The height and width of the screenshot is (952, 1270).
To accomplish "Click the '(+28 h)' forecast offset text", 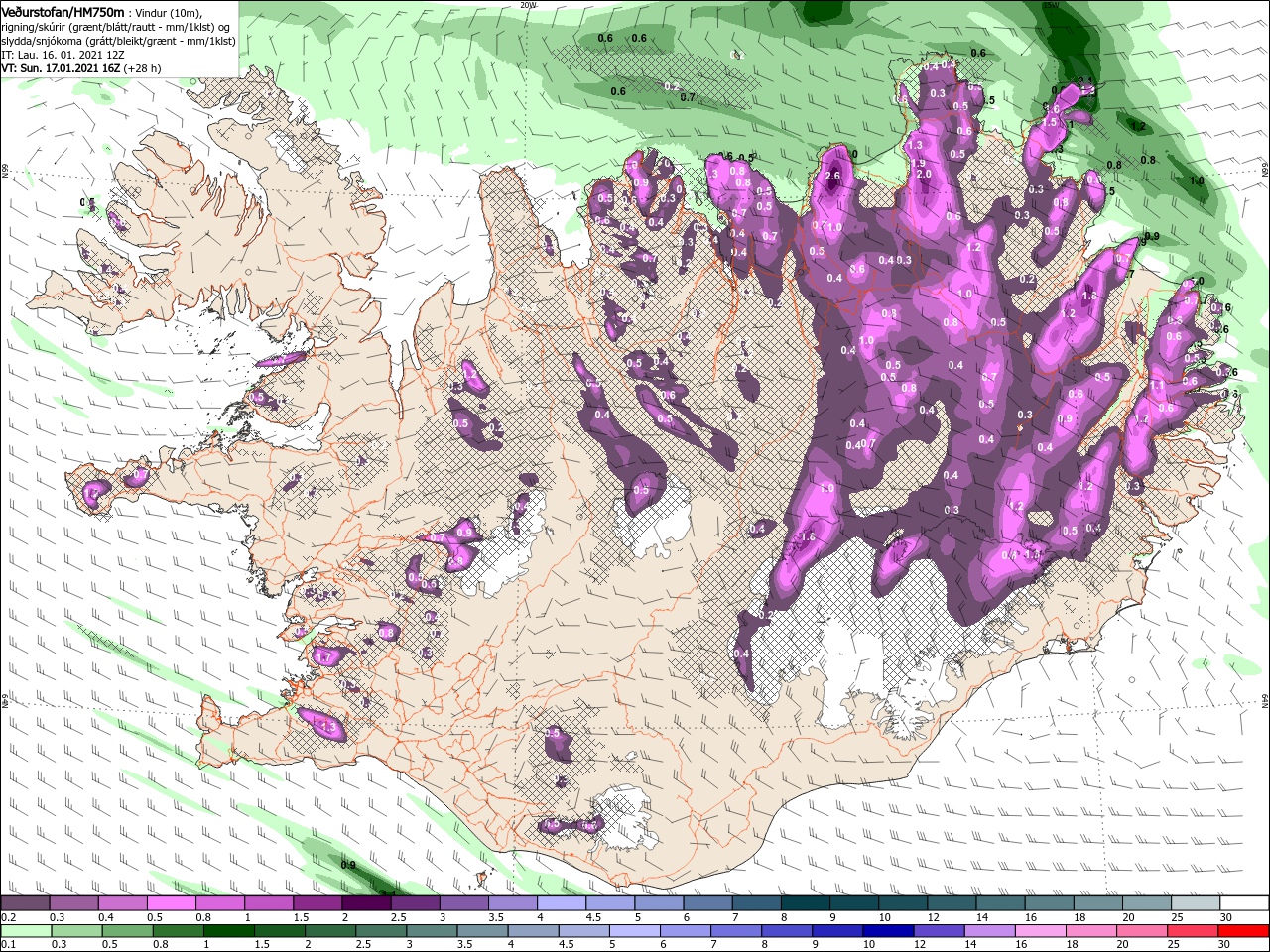I will (x=144, y=69).
